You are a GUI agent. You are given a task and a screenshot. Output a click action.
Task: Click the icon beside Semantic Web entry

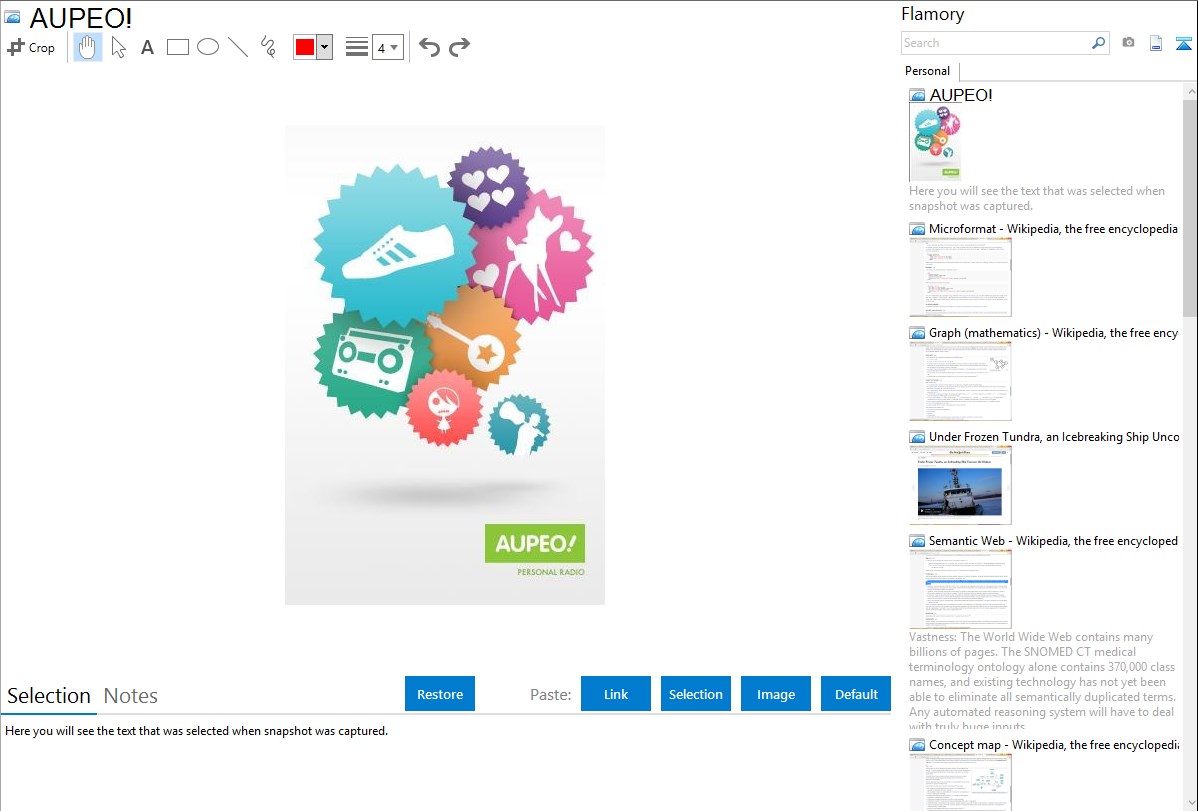[917, 541]
